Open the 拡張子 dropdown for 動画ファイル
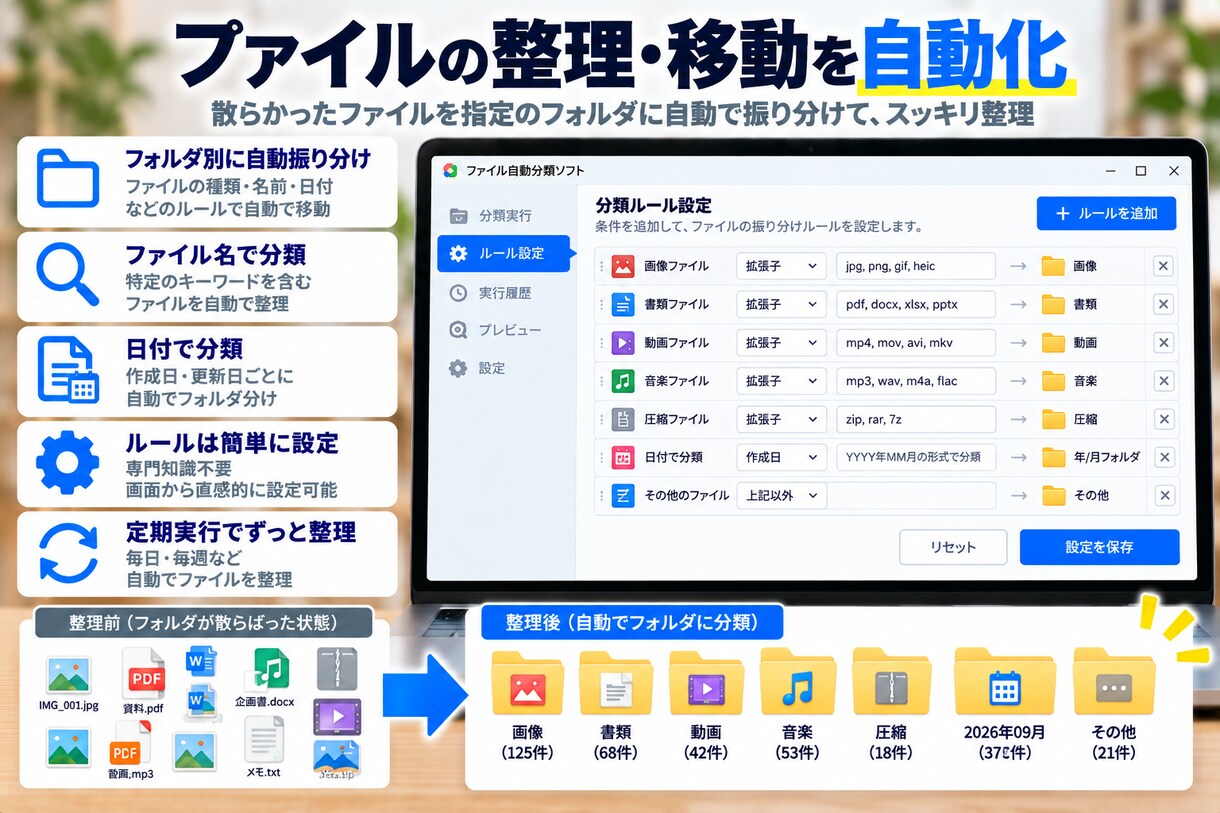Screen dimensions: 1220x813 pos(781,343)
